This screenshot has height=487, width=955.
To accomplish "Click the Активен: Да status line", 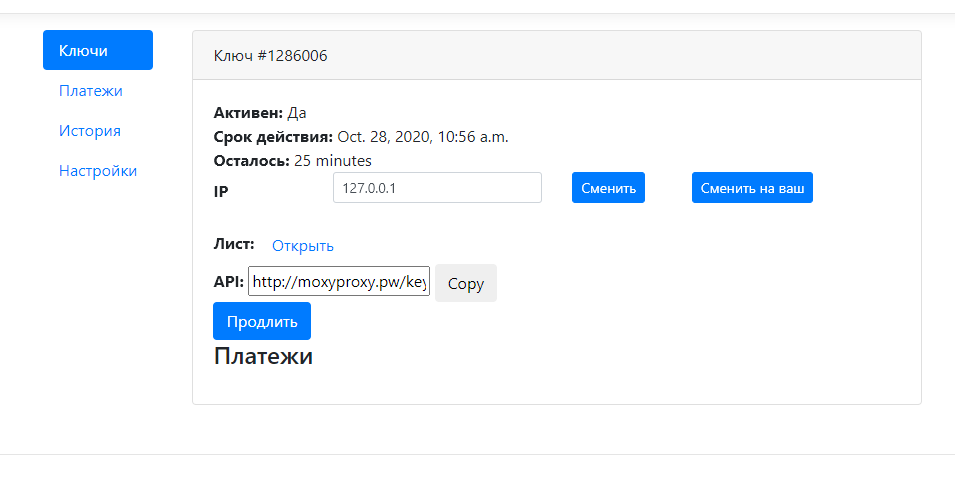I will 260,113.
